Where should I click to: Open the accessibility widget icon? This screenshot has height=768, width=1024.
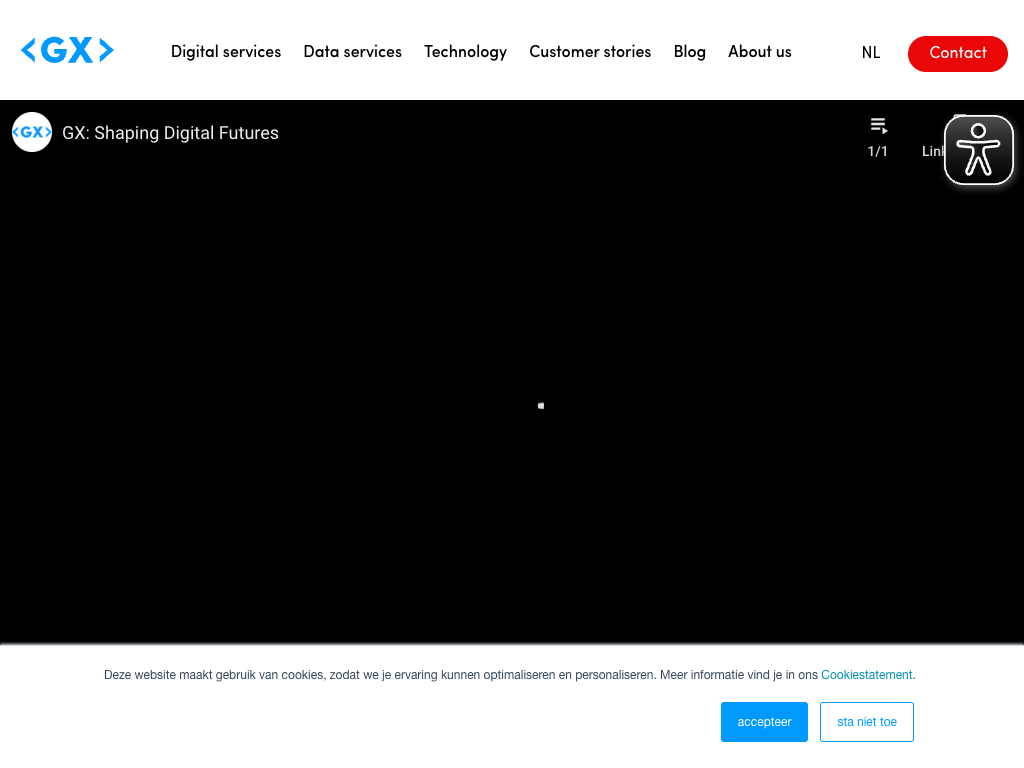978,151
